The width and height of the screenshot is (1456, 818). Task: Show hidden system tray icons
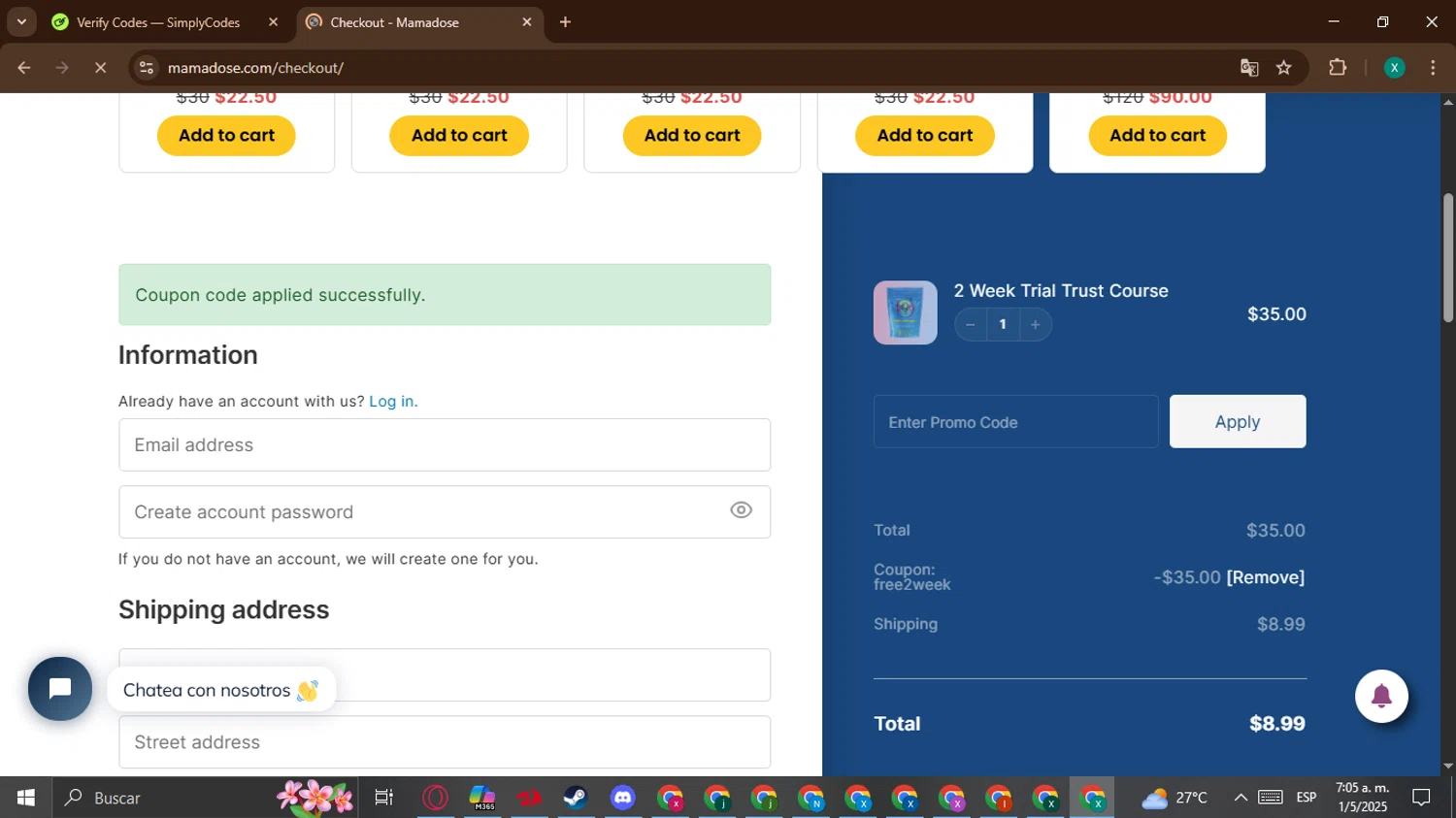pos(1241,798)
